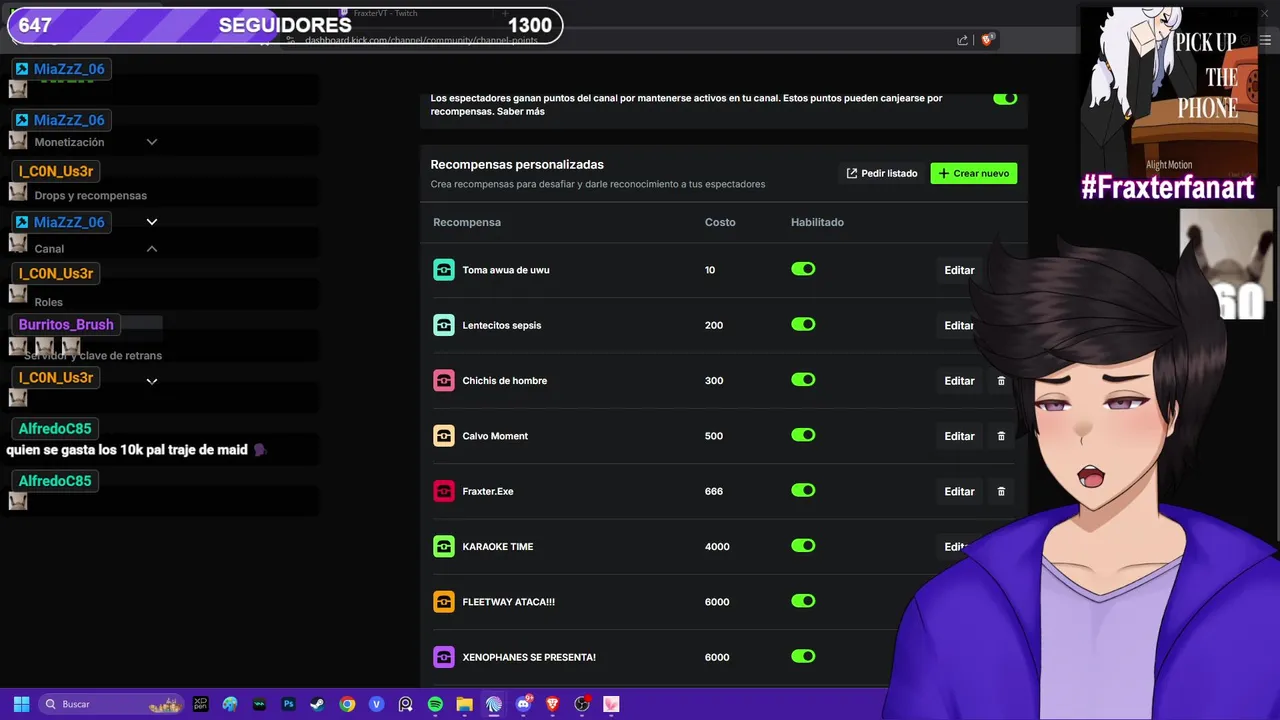Open File Explorer from the taskbar

coord(464,704)
